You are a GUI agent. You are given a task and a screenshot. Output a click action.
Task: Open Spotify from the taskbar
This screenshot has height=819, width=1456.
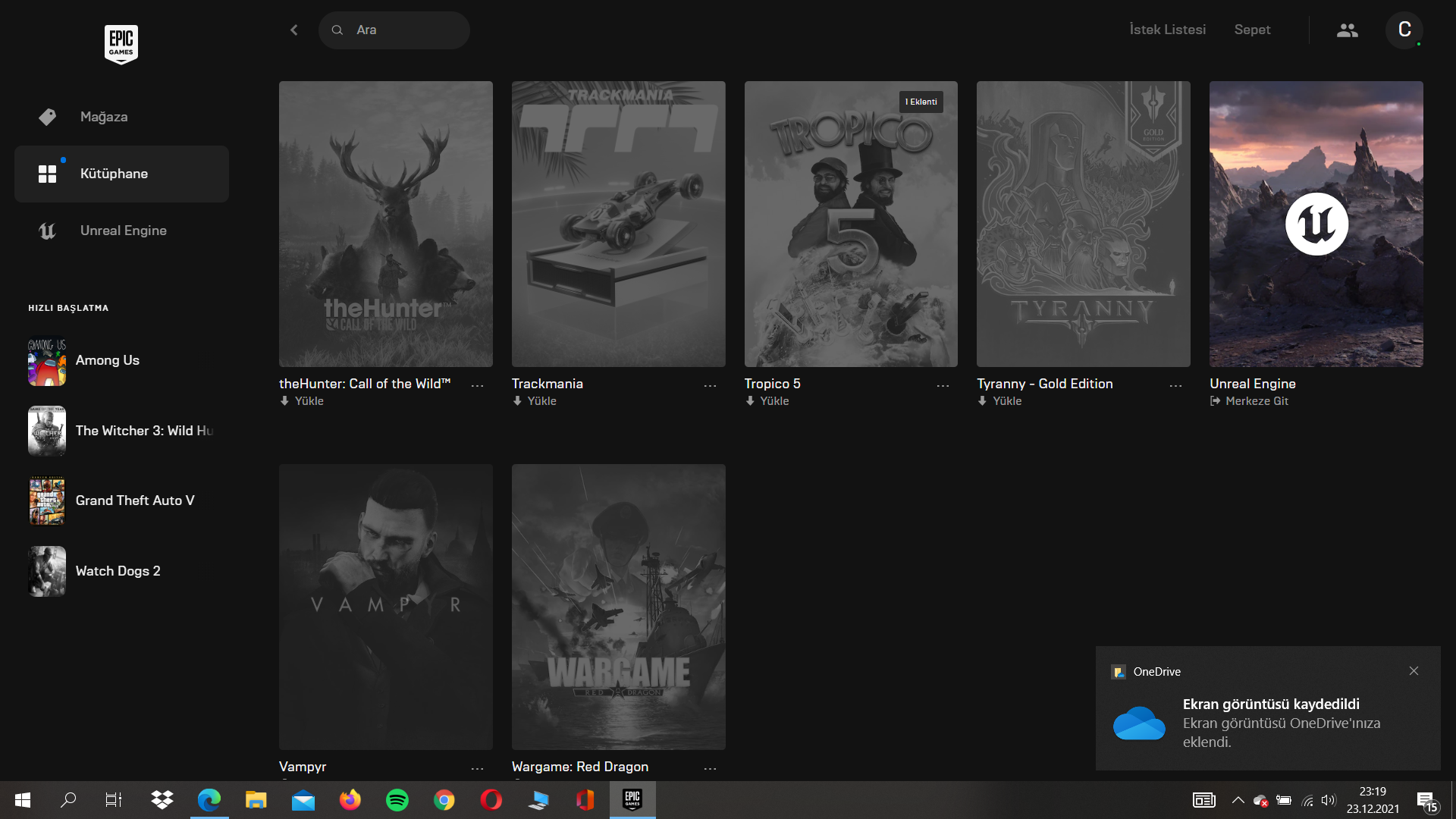[x=397, y=800]
